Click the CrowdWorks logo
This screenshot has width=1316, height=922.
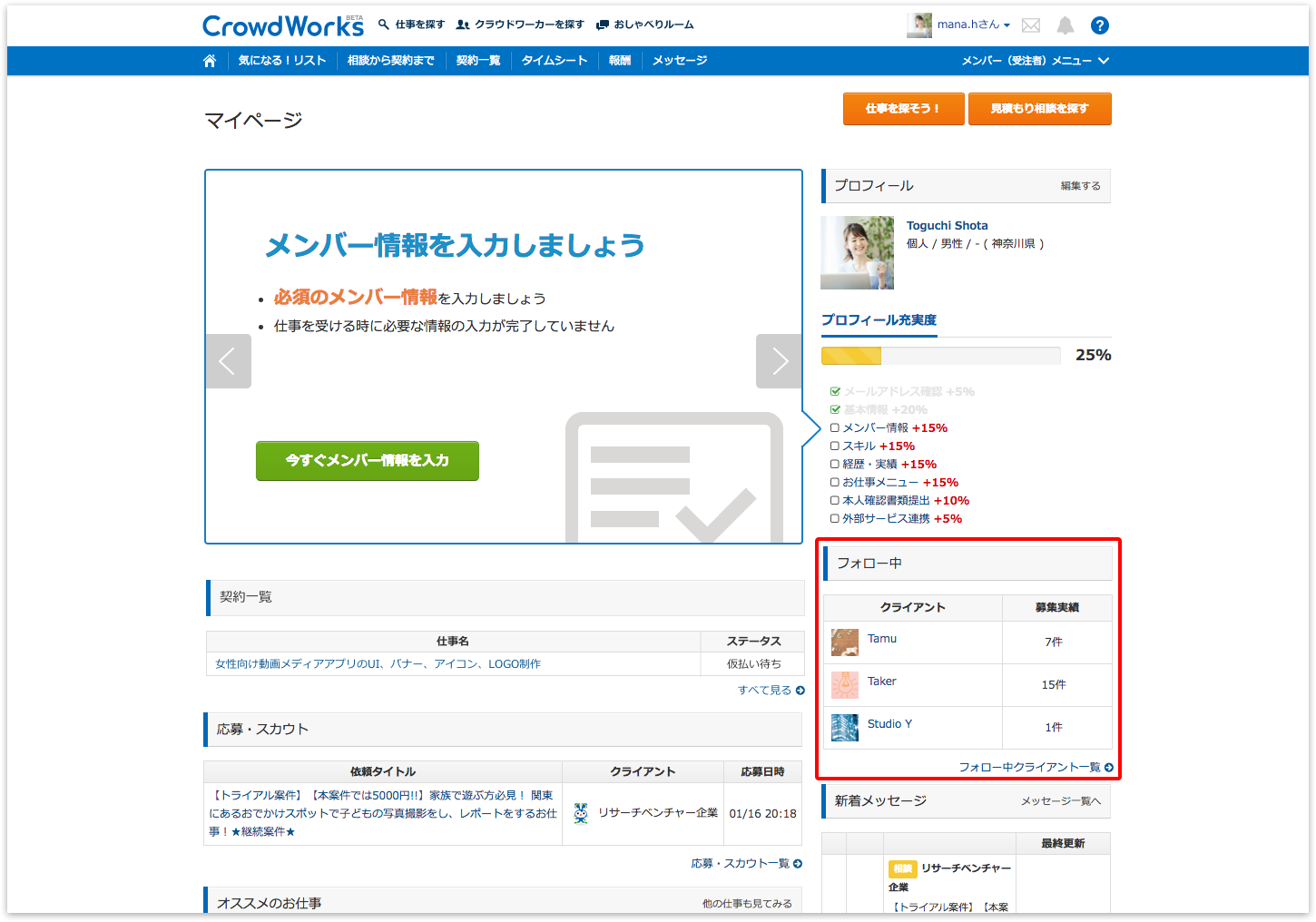pos(282,26)
